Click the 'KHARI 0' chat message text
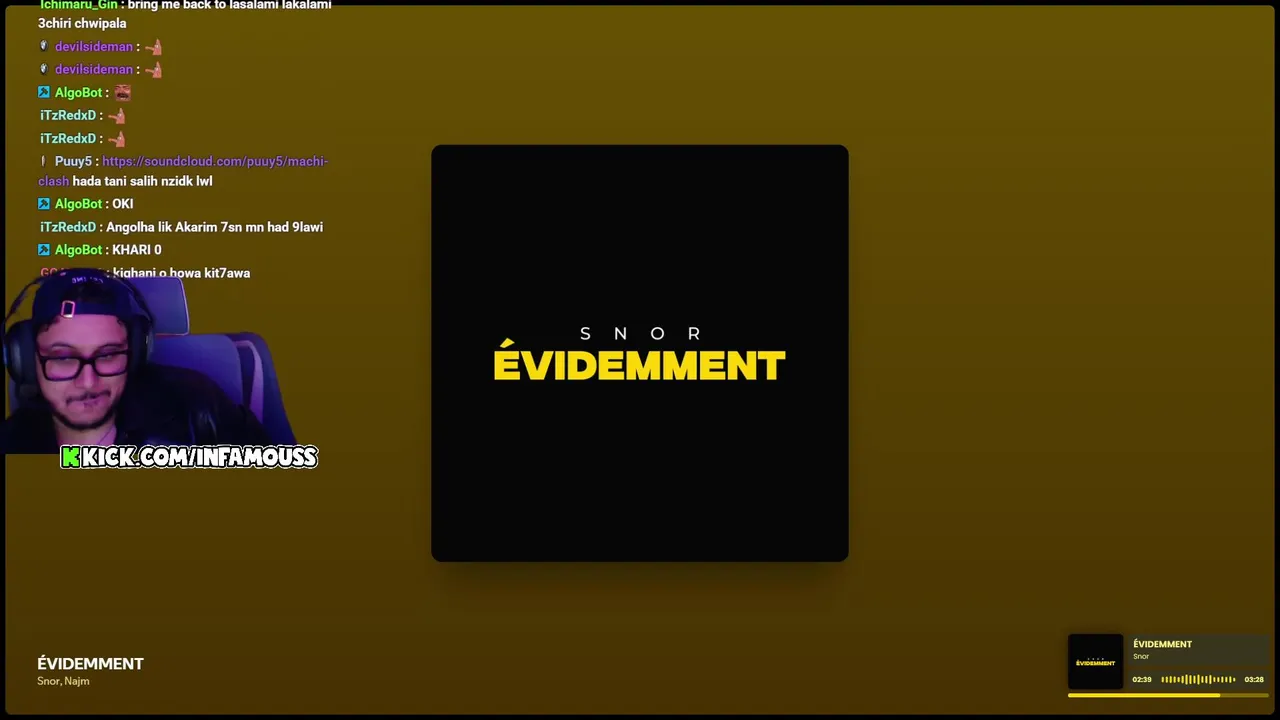This screenshot has width=1280, height=720. click(137, 250)
